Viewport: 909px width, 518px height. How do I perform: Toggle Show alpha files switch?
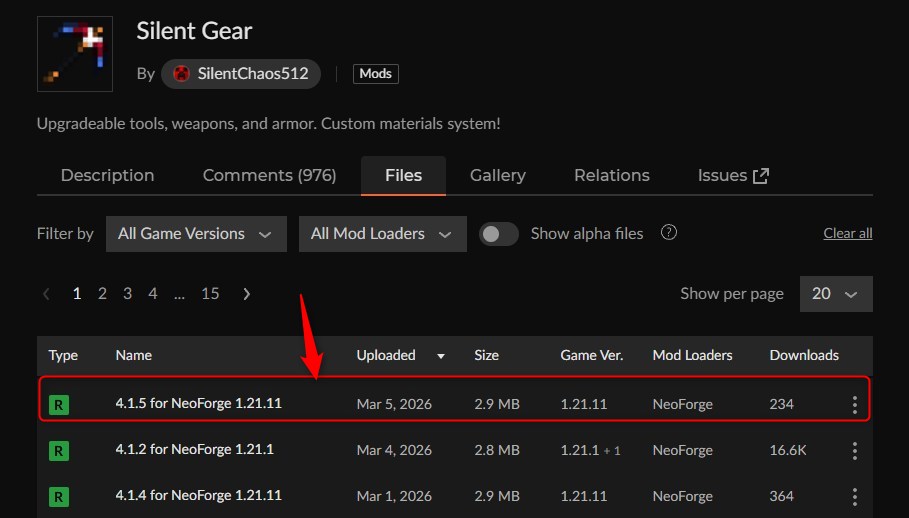click(499, 234)
